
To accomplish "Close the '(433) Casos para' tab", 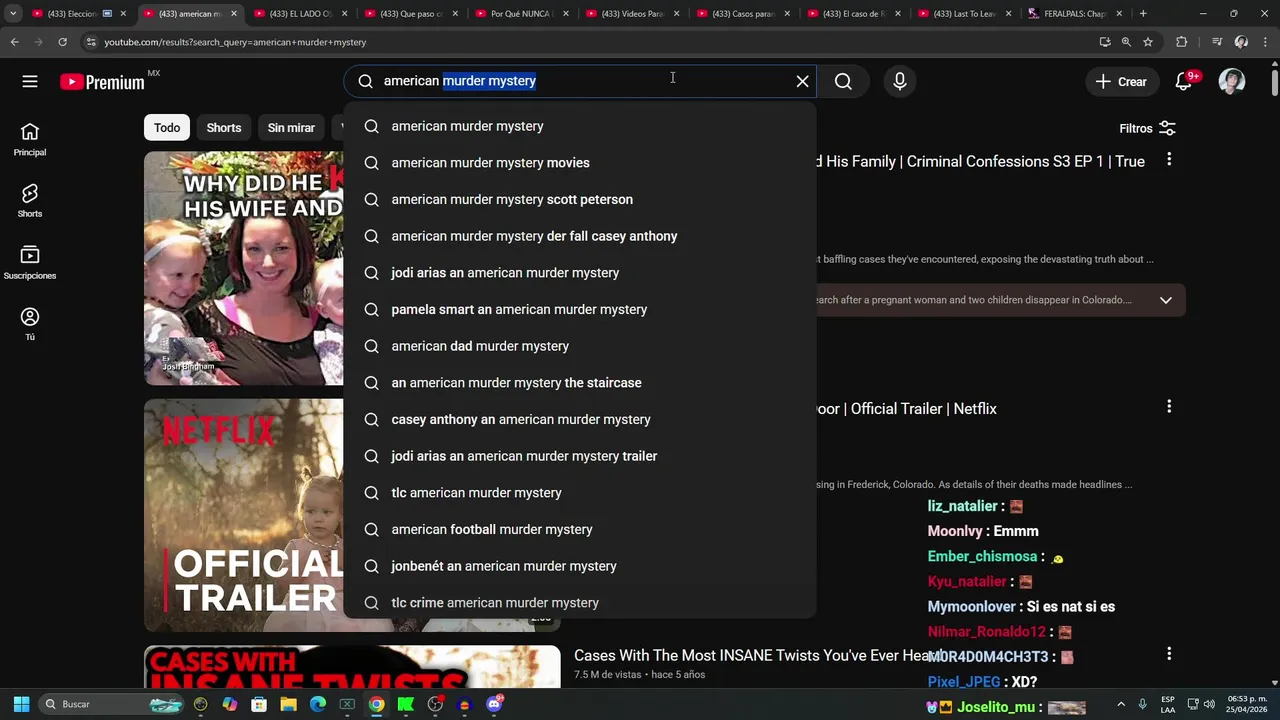I will coord(787,14).
